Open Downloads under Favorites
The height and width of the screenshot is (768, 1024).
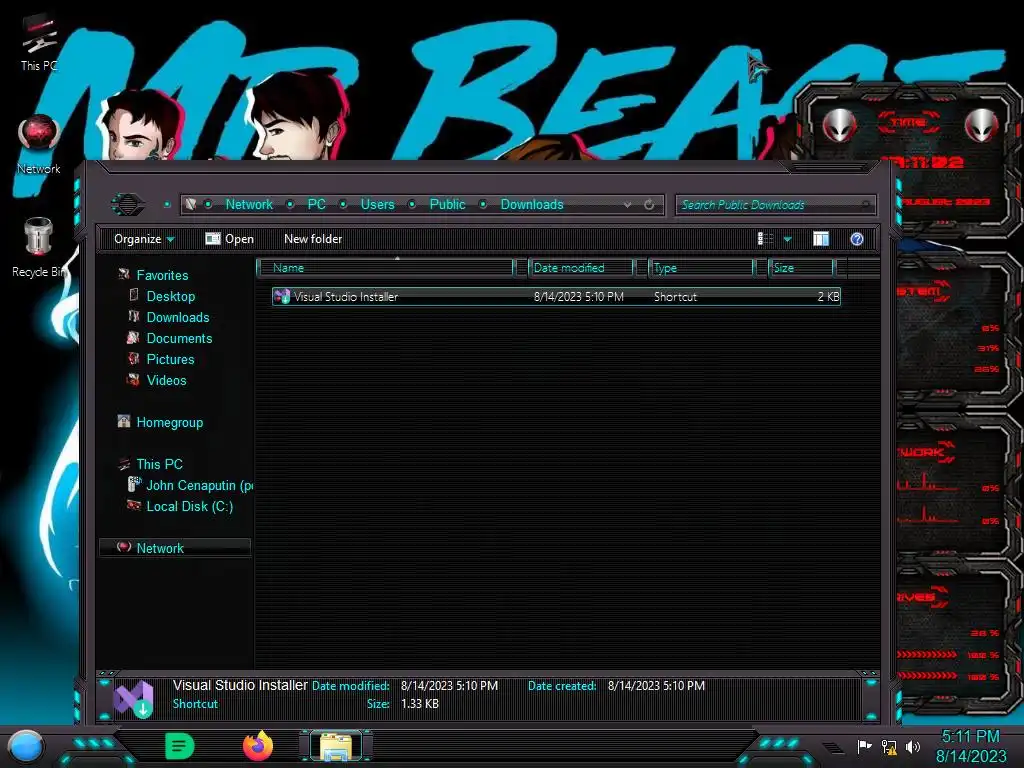point(178,317)
